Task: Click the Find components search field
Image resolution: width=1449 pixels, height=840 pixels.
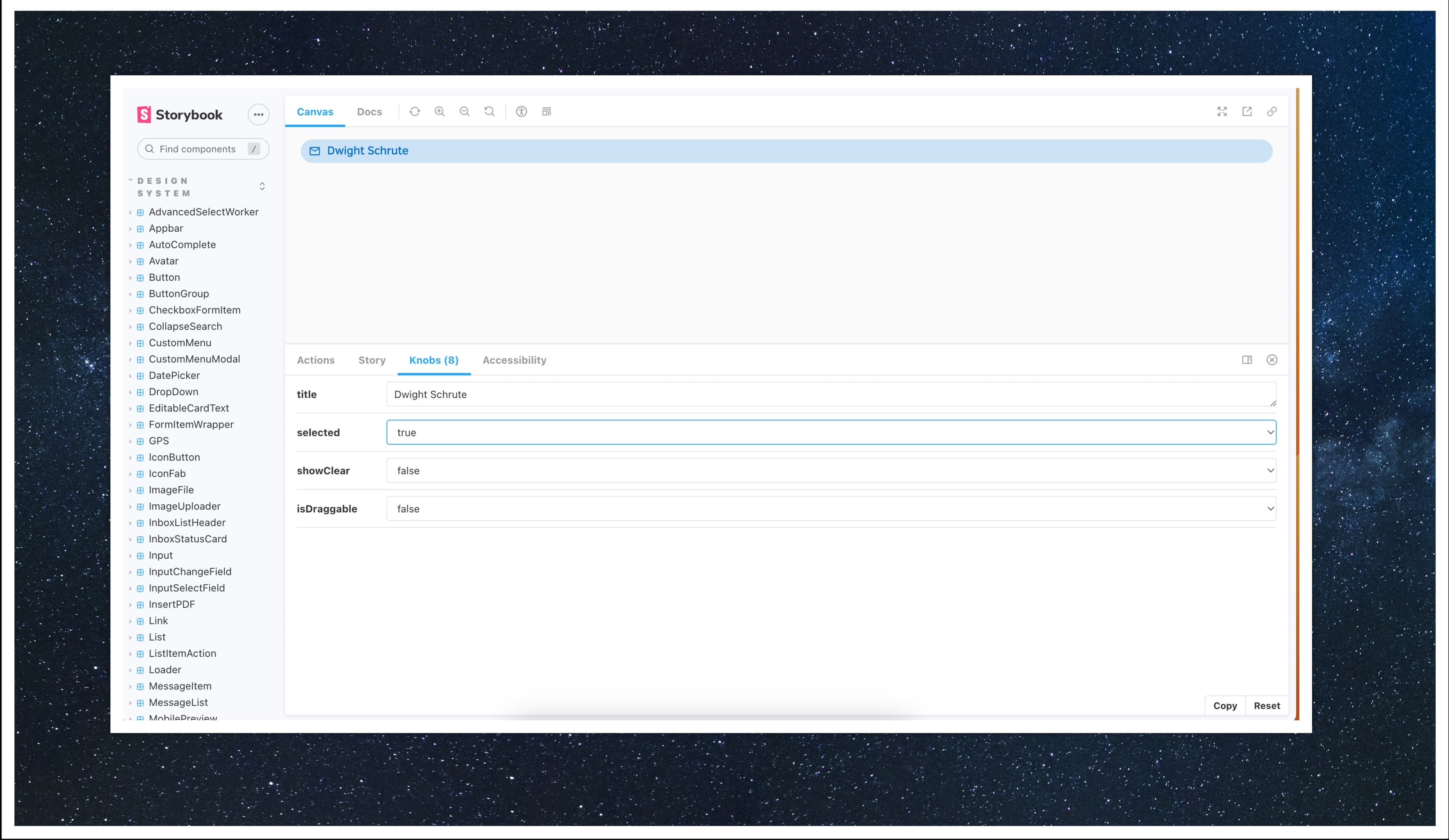Action: [x=203, y=149]
